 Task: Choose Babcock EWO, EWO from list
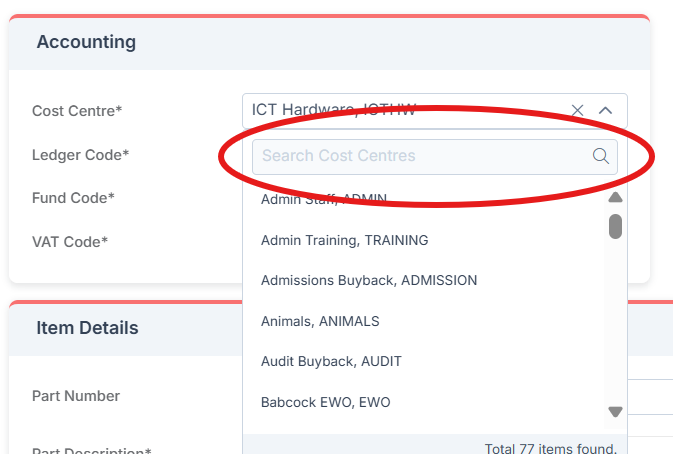325,402
